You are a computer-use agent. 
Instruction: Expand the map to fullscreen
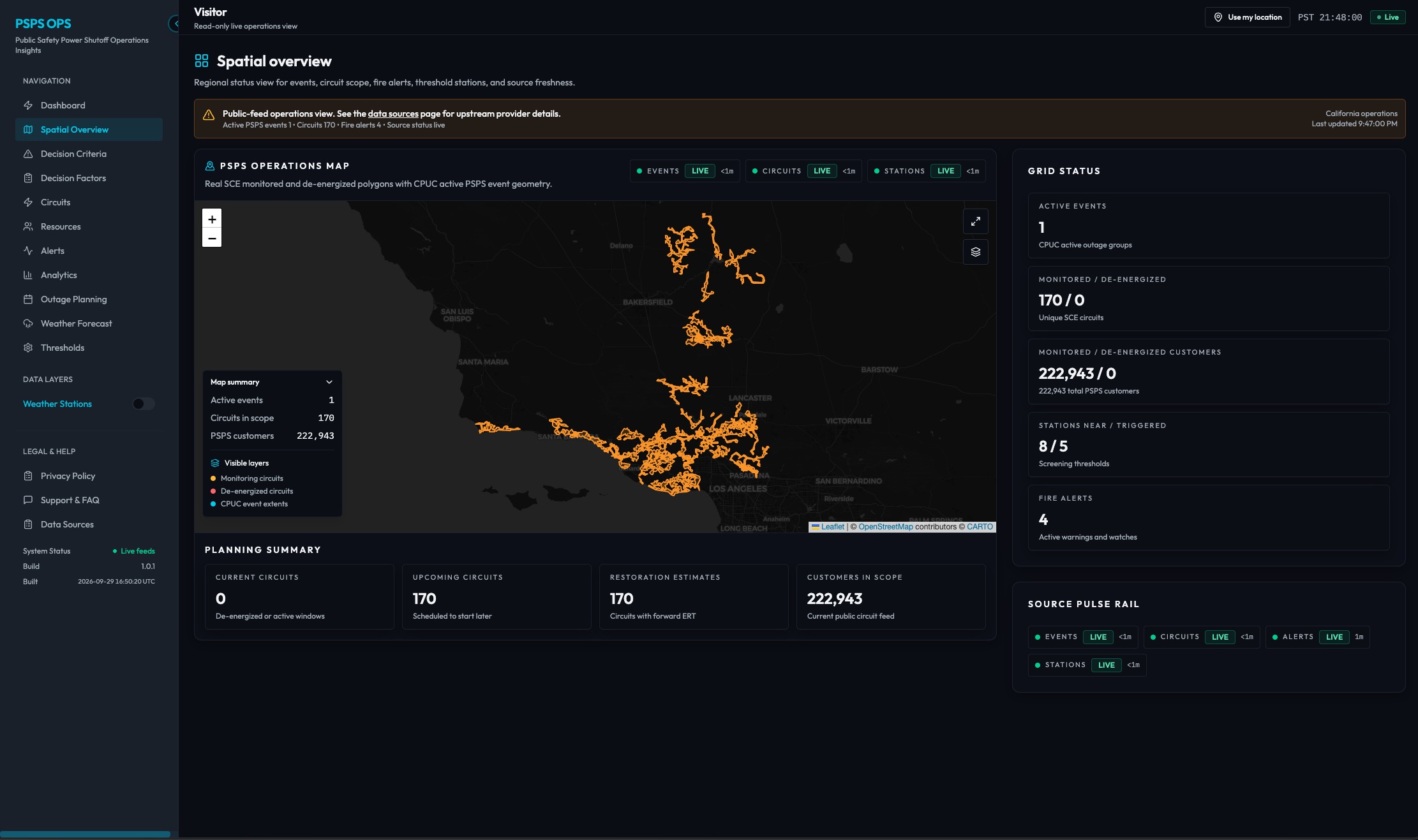pyautogui.click(x=976, y=221)
